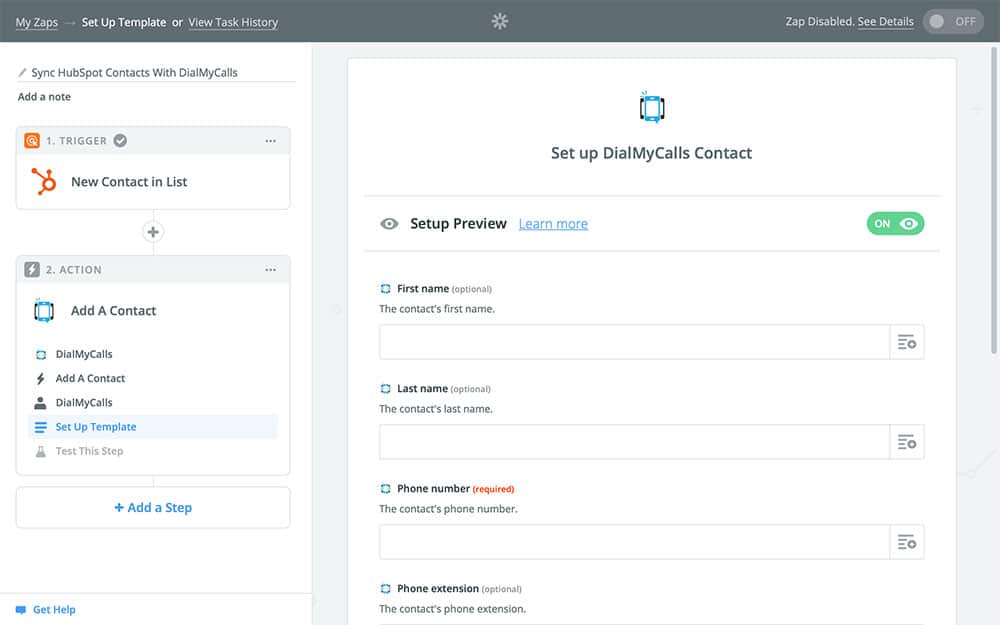Click the Zapier loading logo in header
Image resolution: width=1000 pixels, height=625 pixels.
500,21
